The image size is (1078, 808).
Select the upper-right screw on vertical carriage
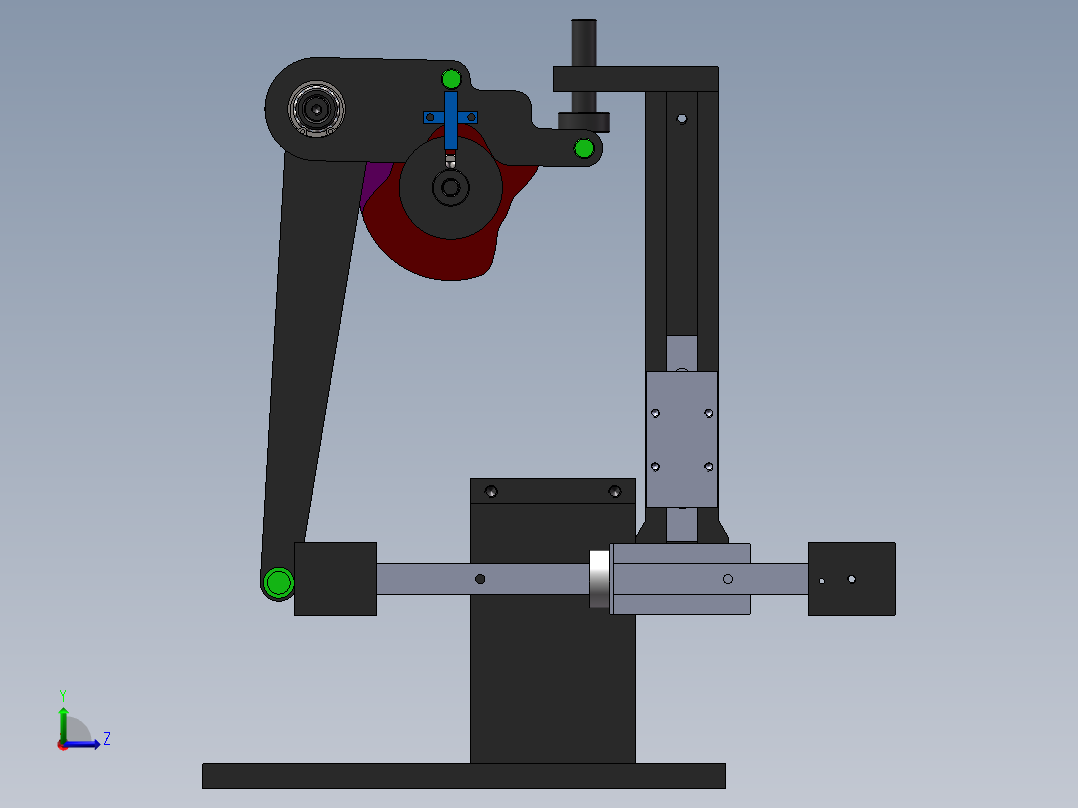709,413
